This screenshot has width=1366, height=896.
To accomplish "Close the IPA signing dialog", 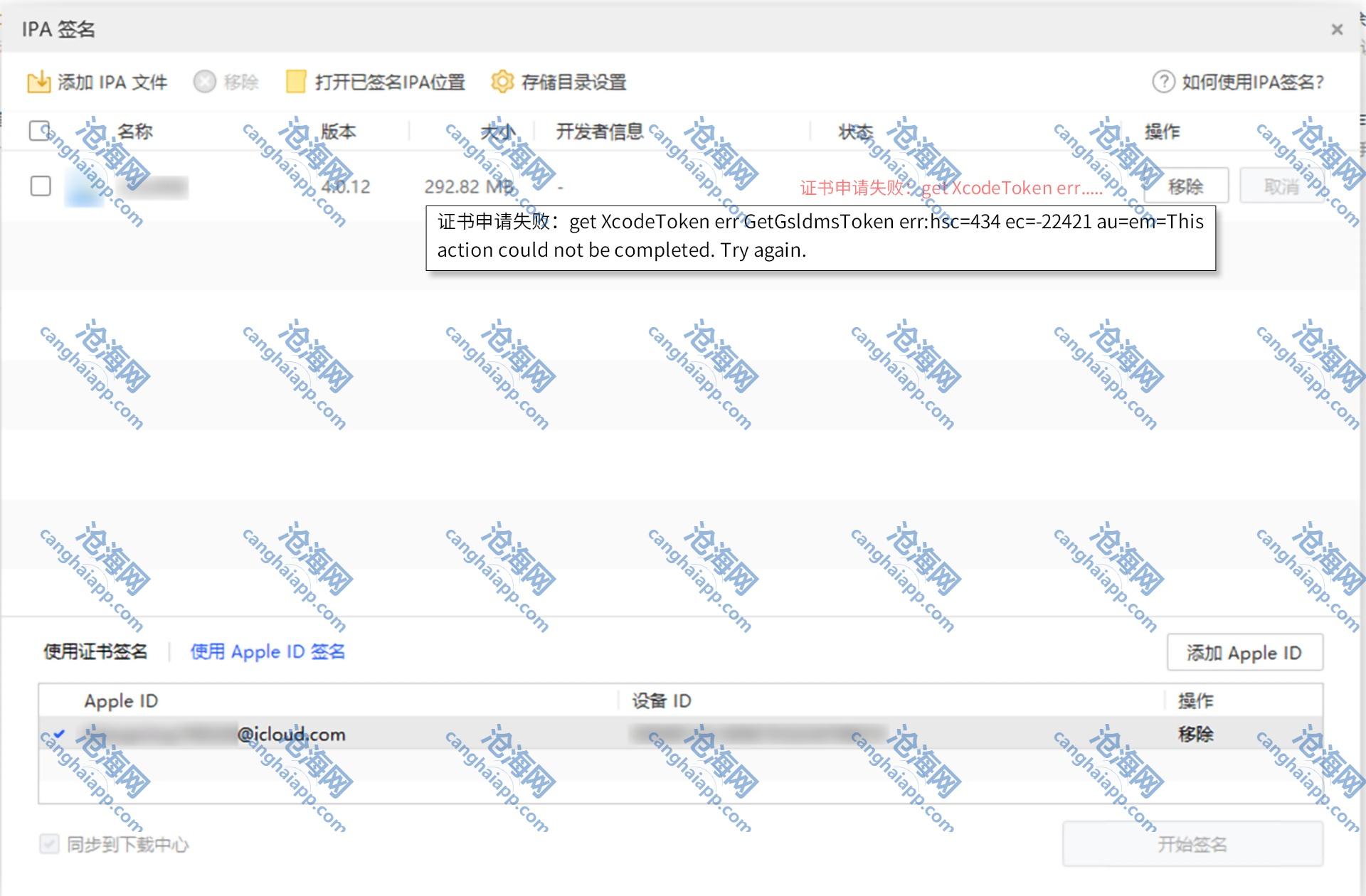I will [1337, 30].
